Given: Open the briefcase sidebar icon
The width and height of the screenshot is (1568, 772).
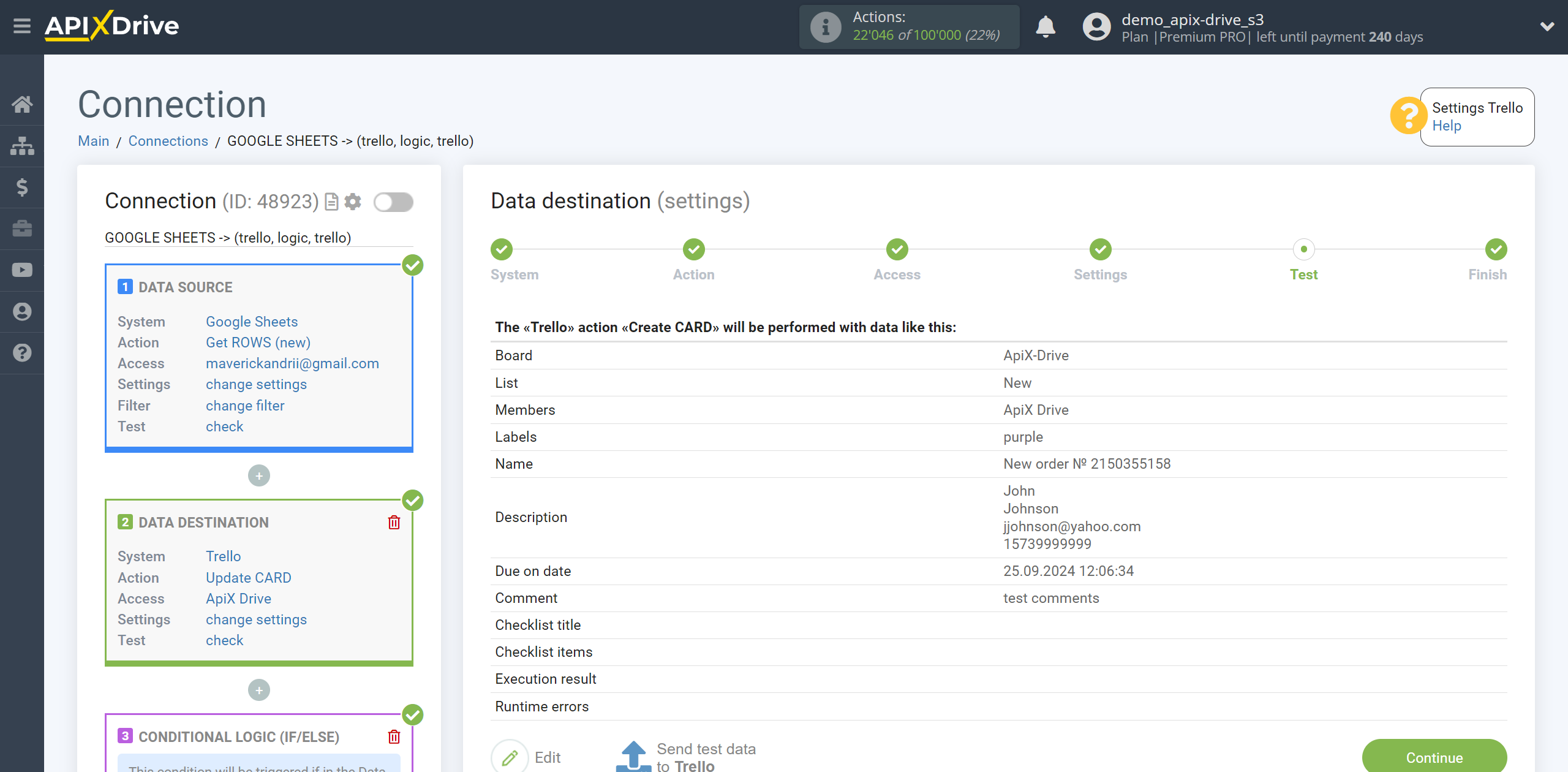Looking at the screenshot, I should [22, 229].
